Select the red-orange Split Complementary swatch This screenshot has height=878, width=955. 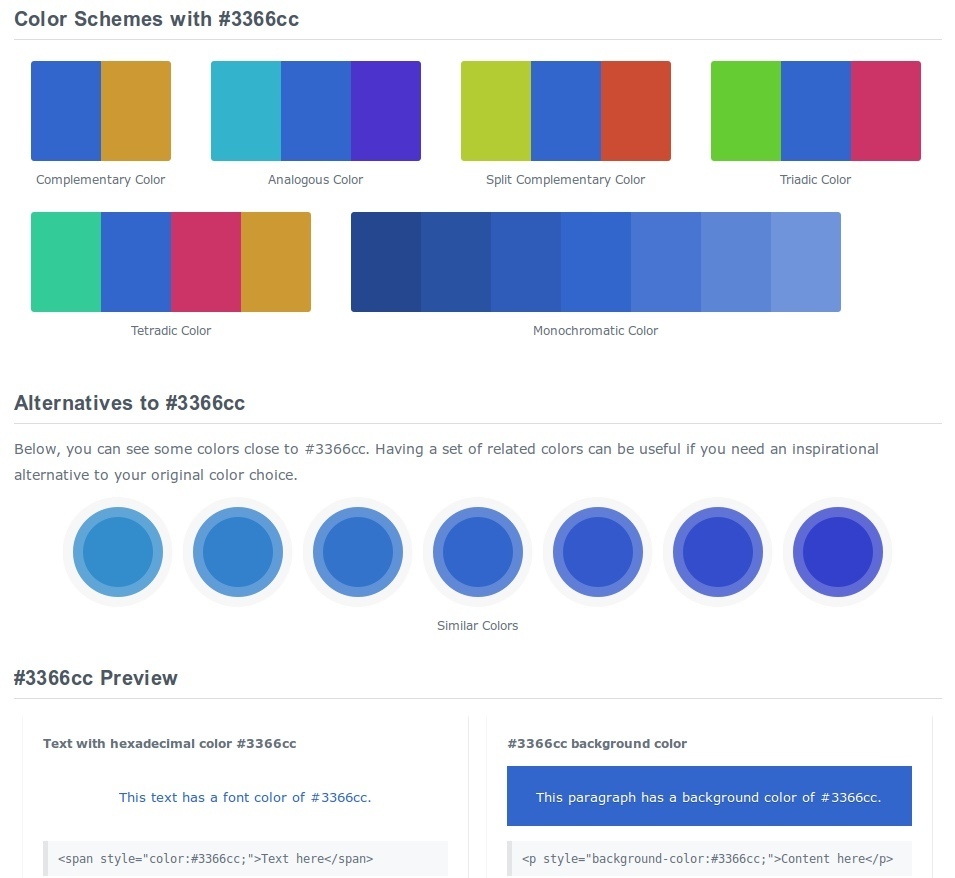pos(636,111)
